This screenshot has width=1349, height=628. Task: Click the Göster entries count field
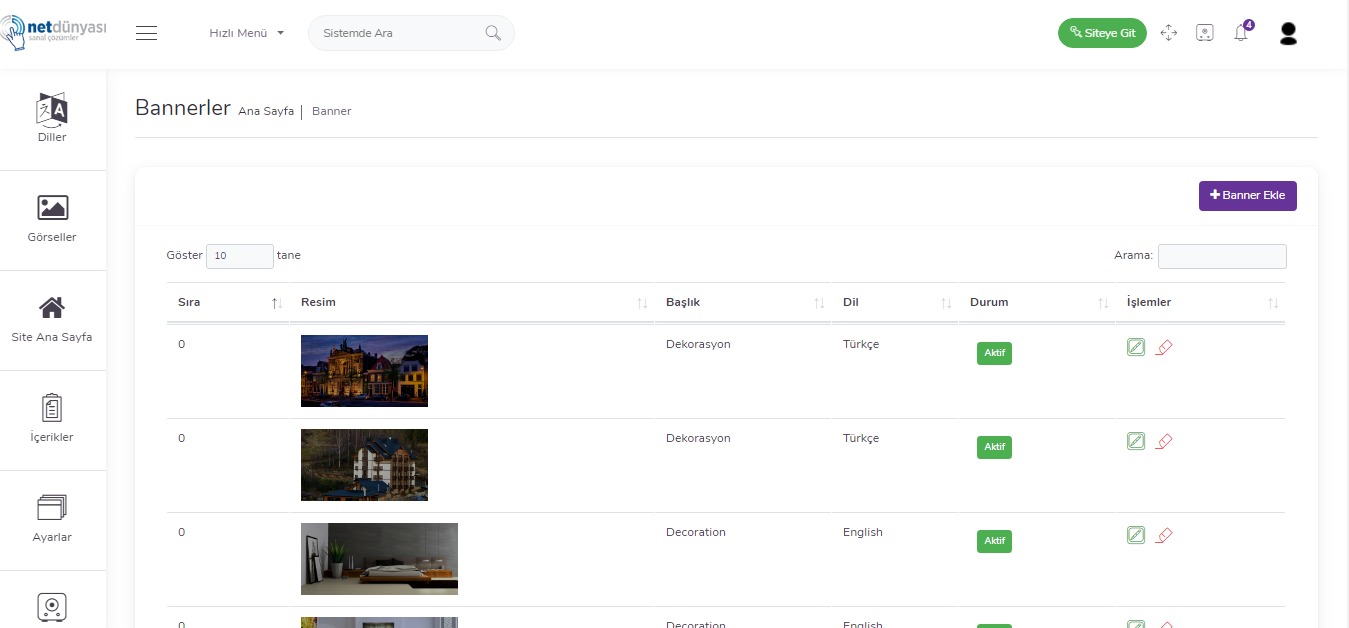click(x=240, y=256)
